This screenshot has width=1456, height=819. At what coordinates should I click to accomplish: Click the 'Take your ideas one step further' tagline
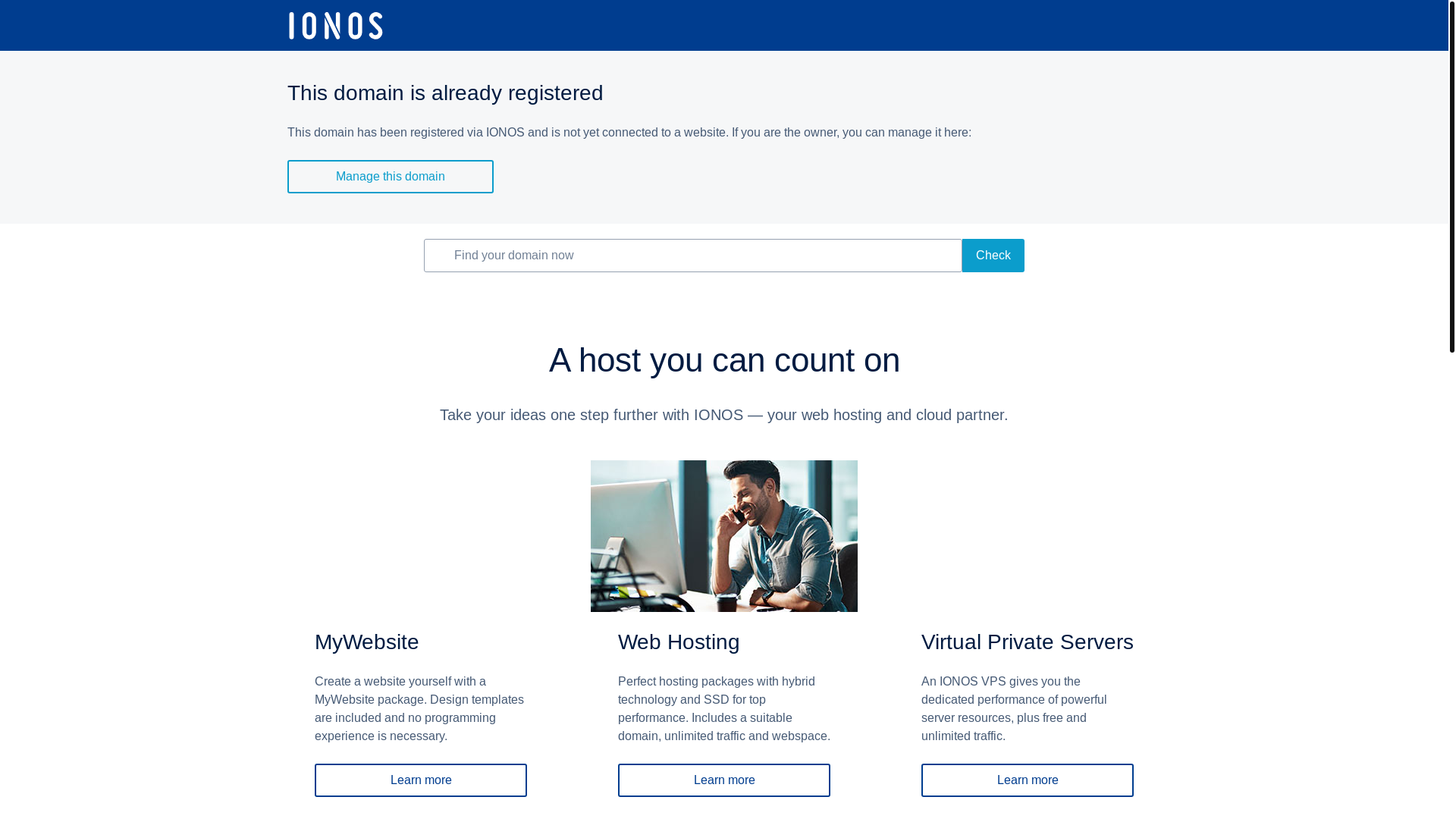pyautogui.click(x=724, y=415)
